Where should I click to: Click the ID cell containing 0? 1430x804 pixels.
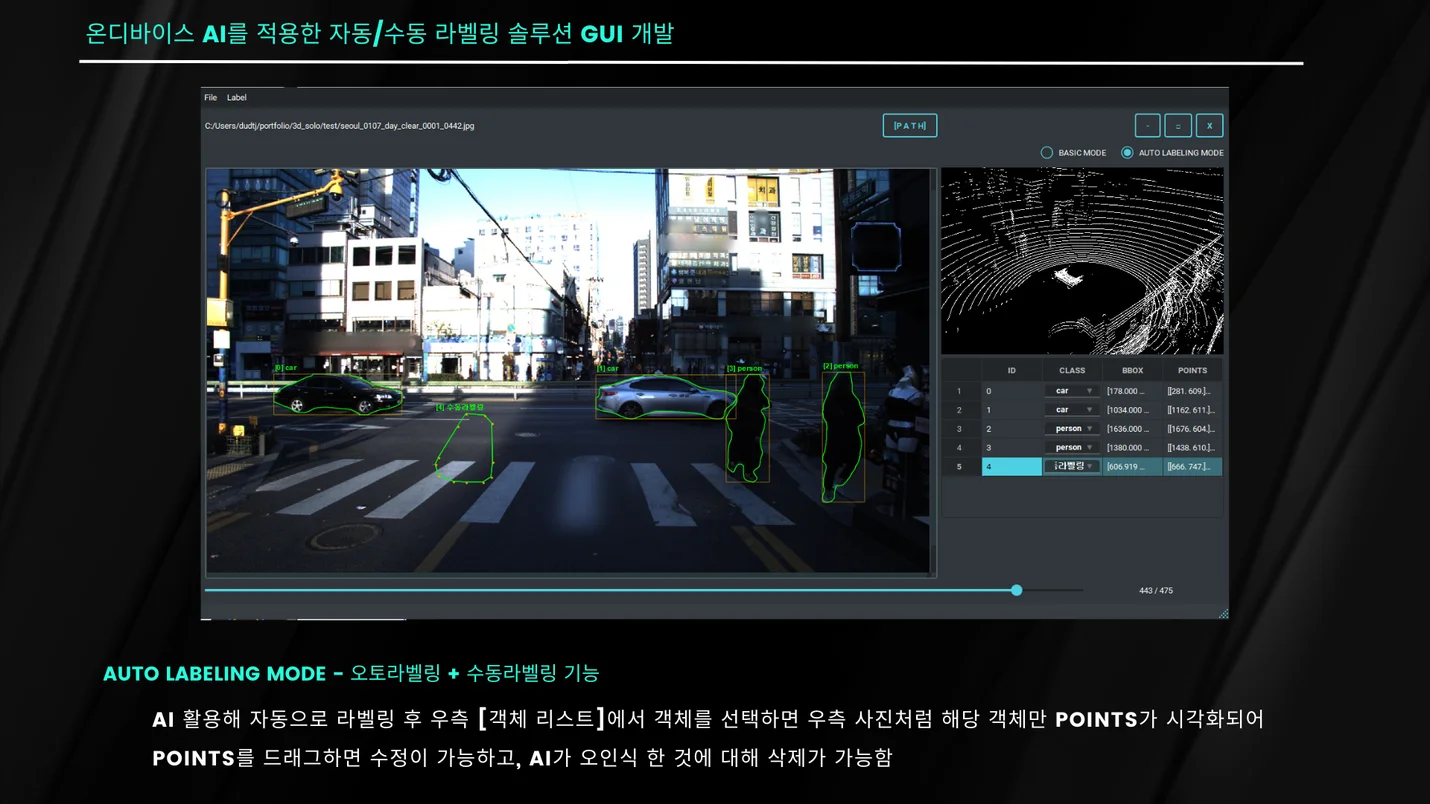pyautogui.click(x=1011, y=391)
